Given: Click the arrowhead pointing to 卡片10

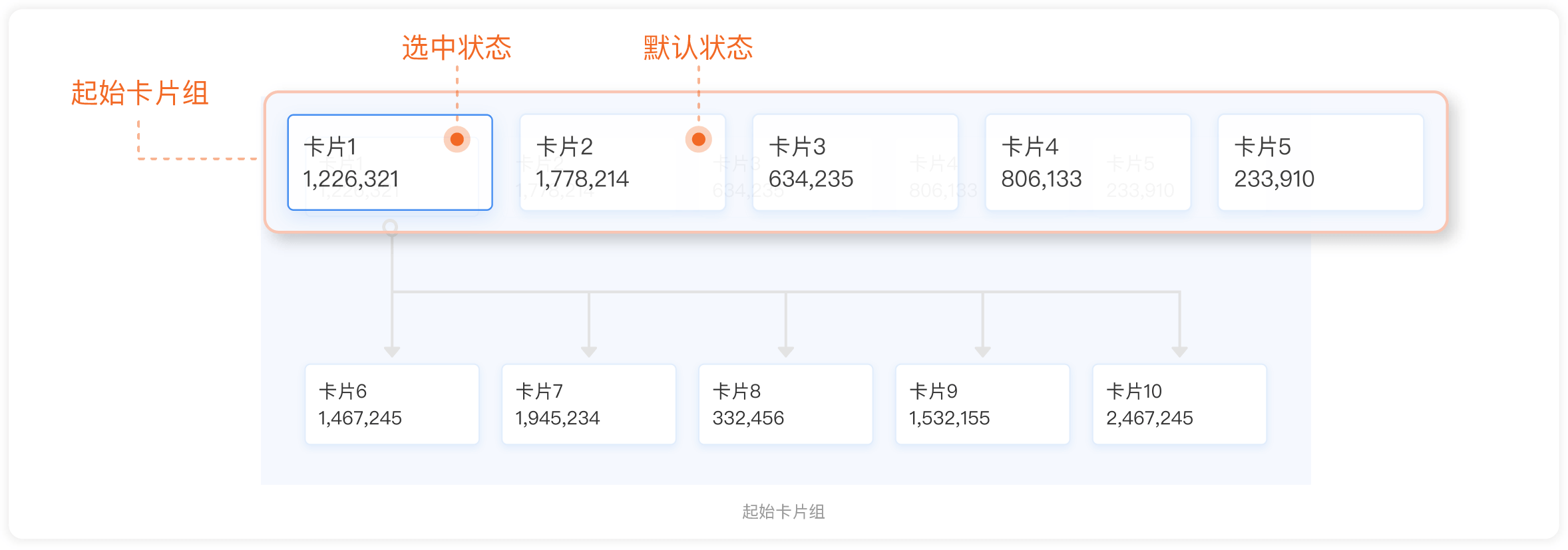Looking at the screenshot, I should 1180,352.
